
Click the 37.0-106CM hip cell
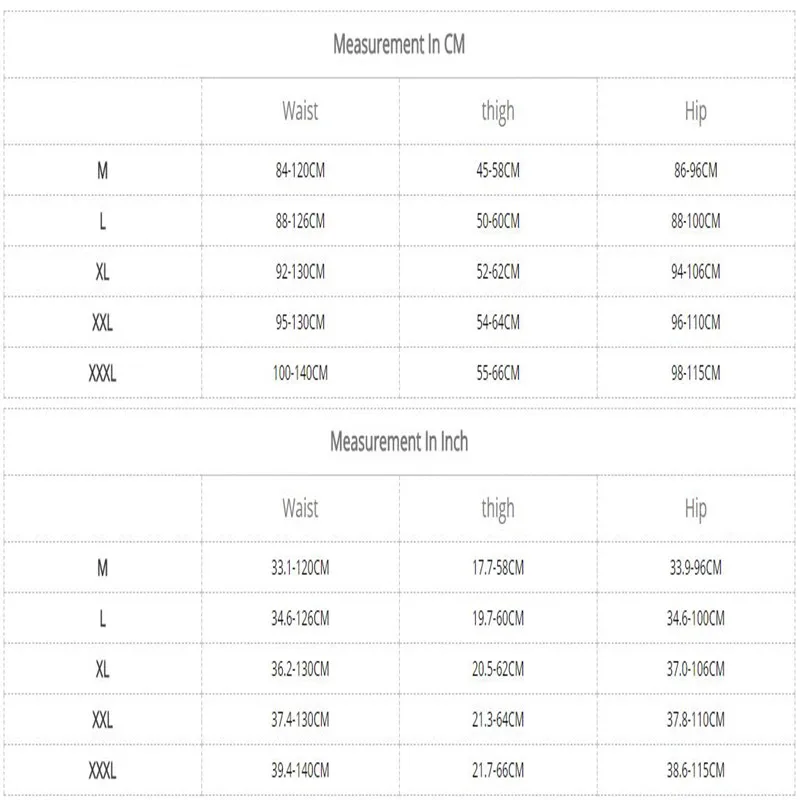click(x=696, y=669)
